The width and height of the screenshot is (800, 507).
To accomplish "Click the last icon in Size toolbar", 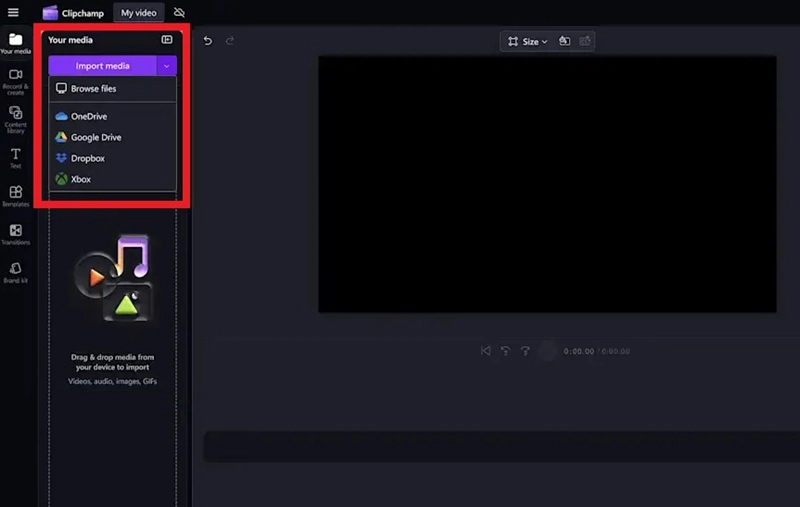I will 585,41.
